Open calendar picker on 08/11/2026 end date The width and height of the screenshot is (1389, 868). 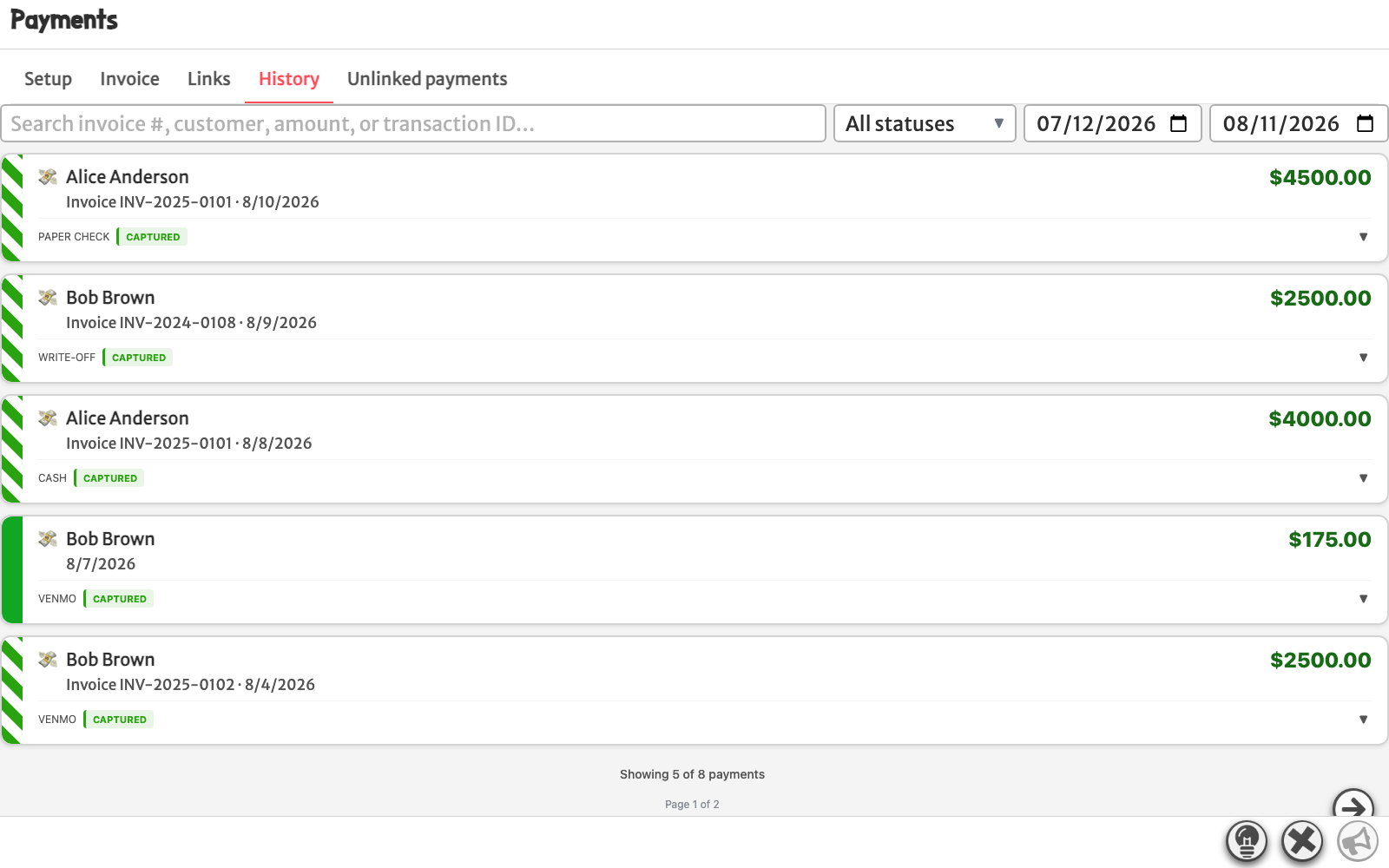[x=1365, y=123]
